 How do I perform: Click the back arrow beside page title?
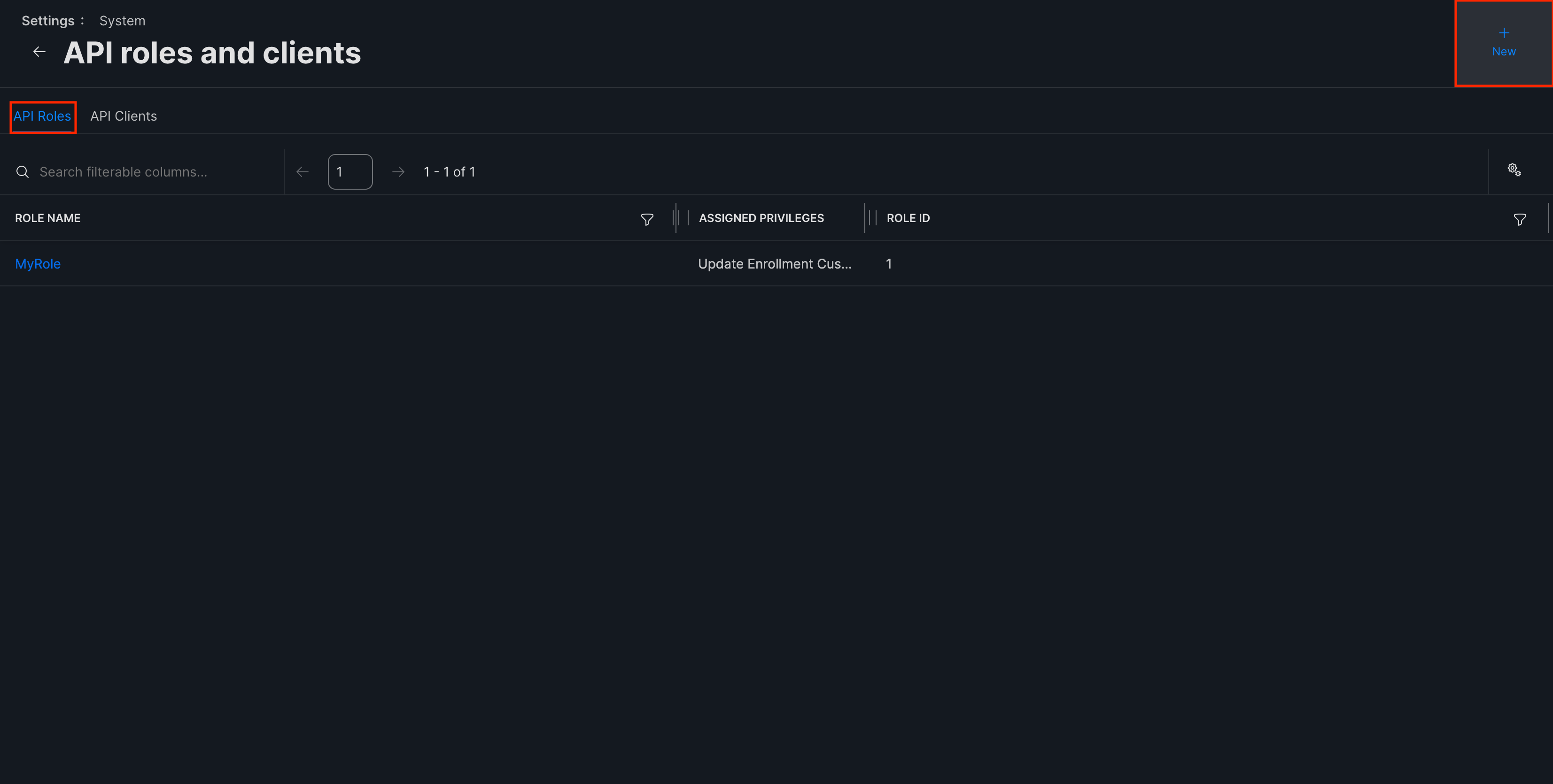point(39,53)
